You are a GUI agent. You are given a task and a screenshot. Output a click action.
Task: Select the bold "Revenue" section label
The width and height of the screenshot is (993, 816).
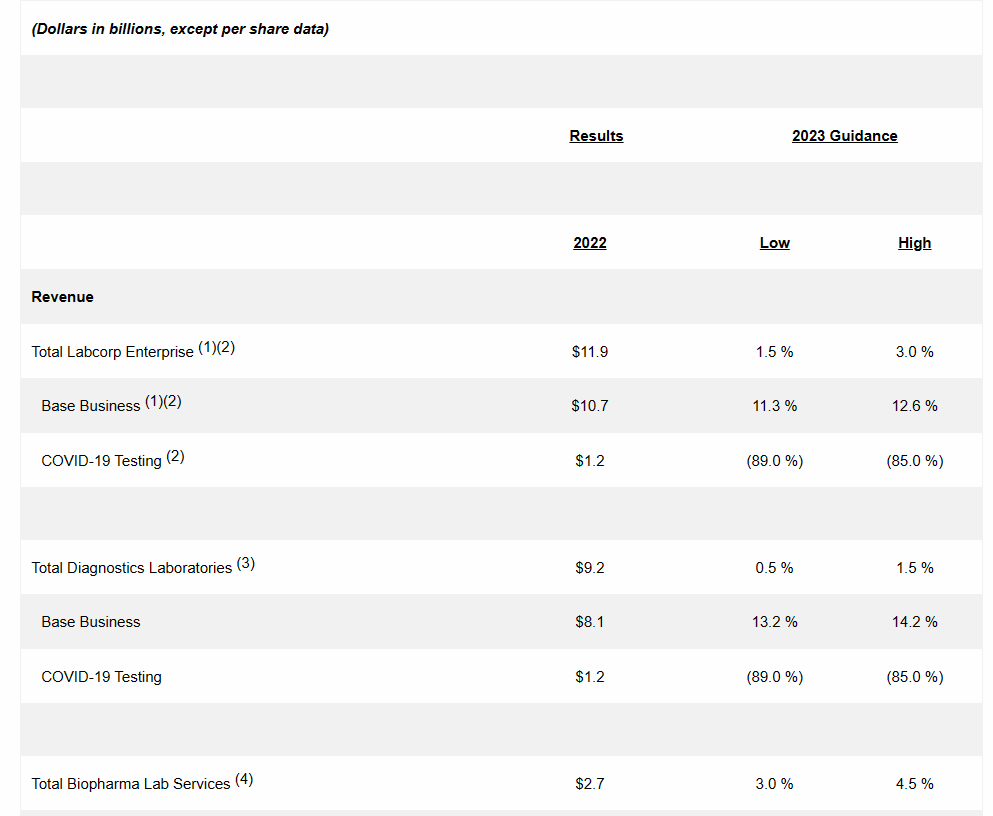[x=63, y=297]
